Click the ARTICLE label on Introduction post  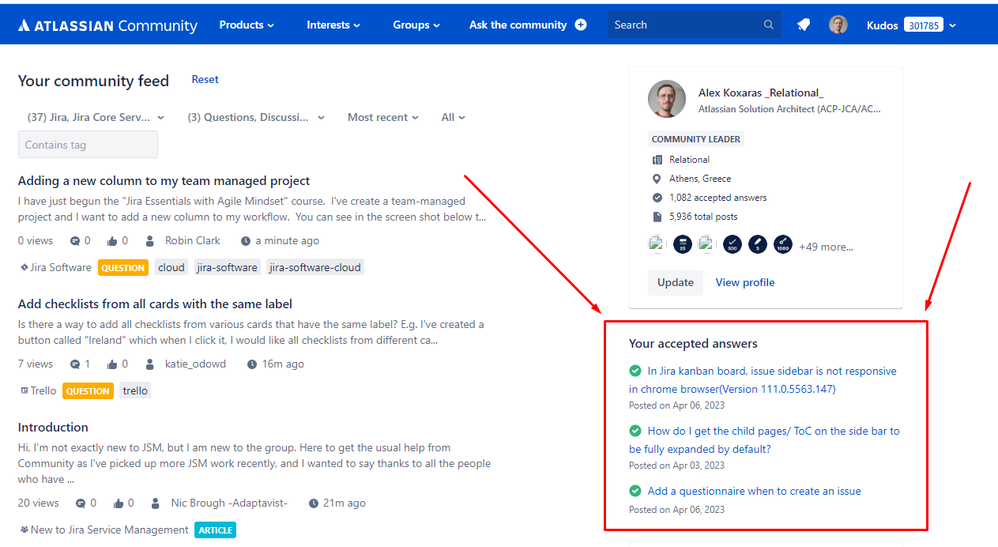pyautogui.click(x=215, y=530)
